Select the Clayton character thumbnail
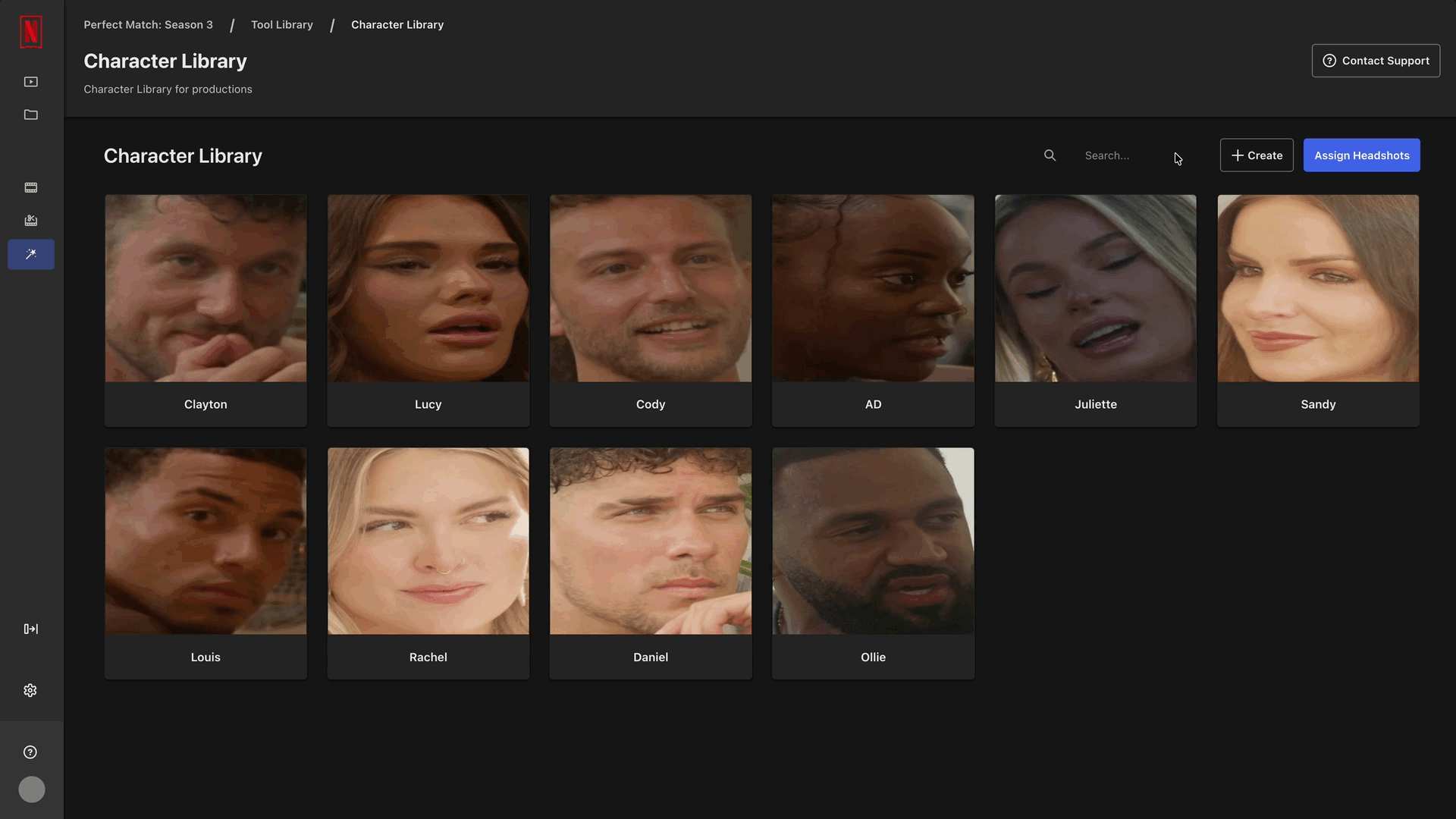The width and height of the screenshot is (1456, 819). (206, 289)
